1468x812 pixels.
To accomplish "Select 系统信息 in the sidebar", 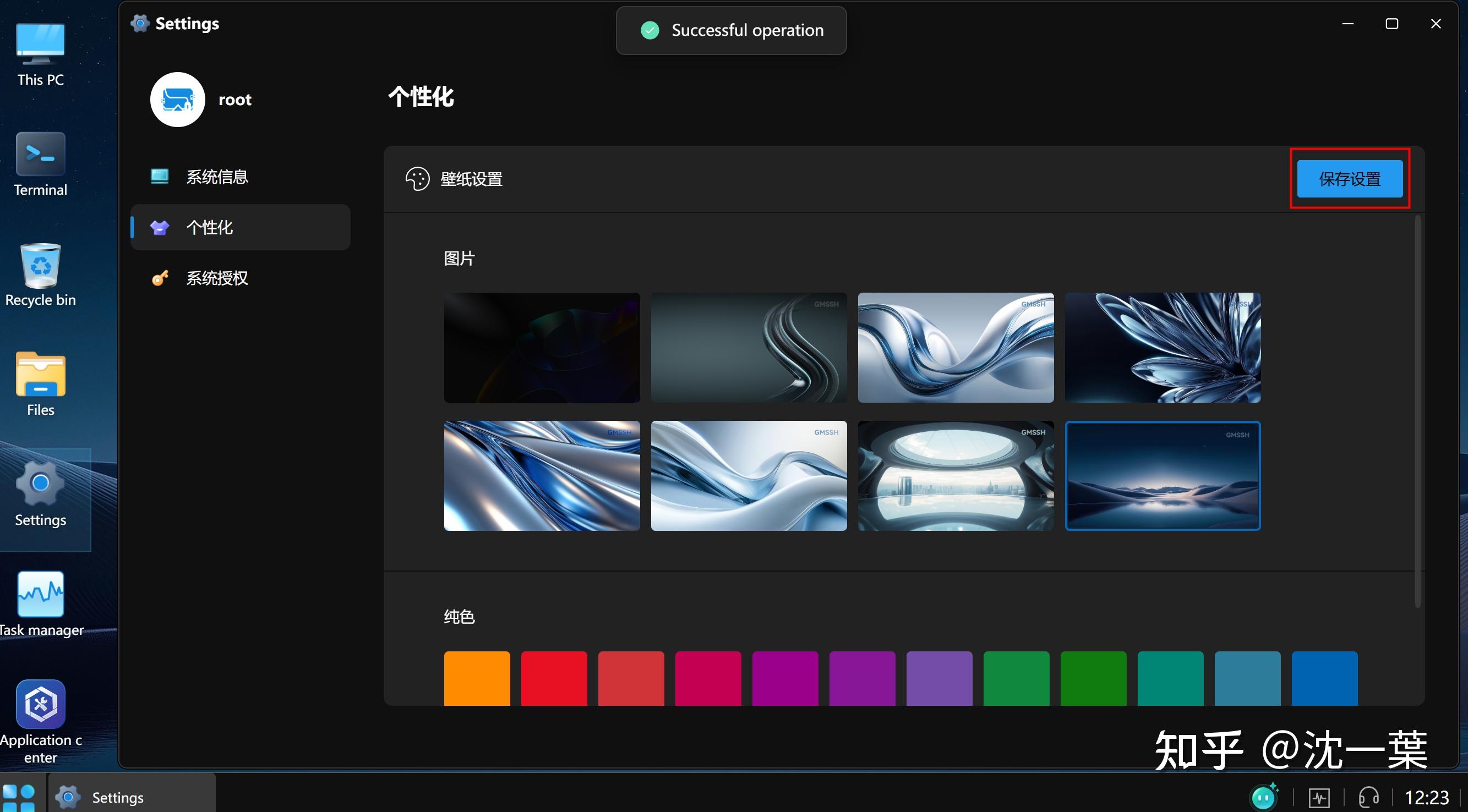I will pyautogui.click(x=216, y=177).
